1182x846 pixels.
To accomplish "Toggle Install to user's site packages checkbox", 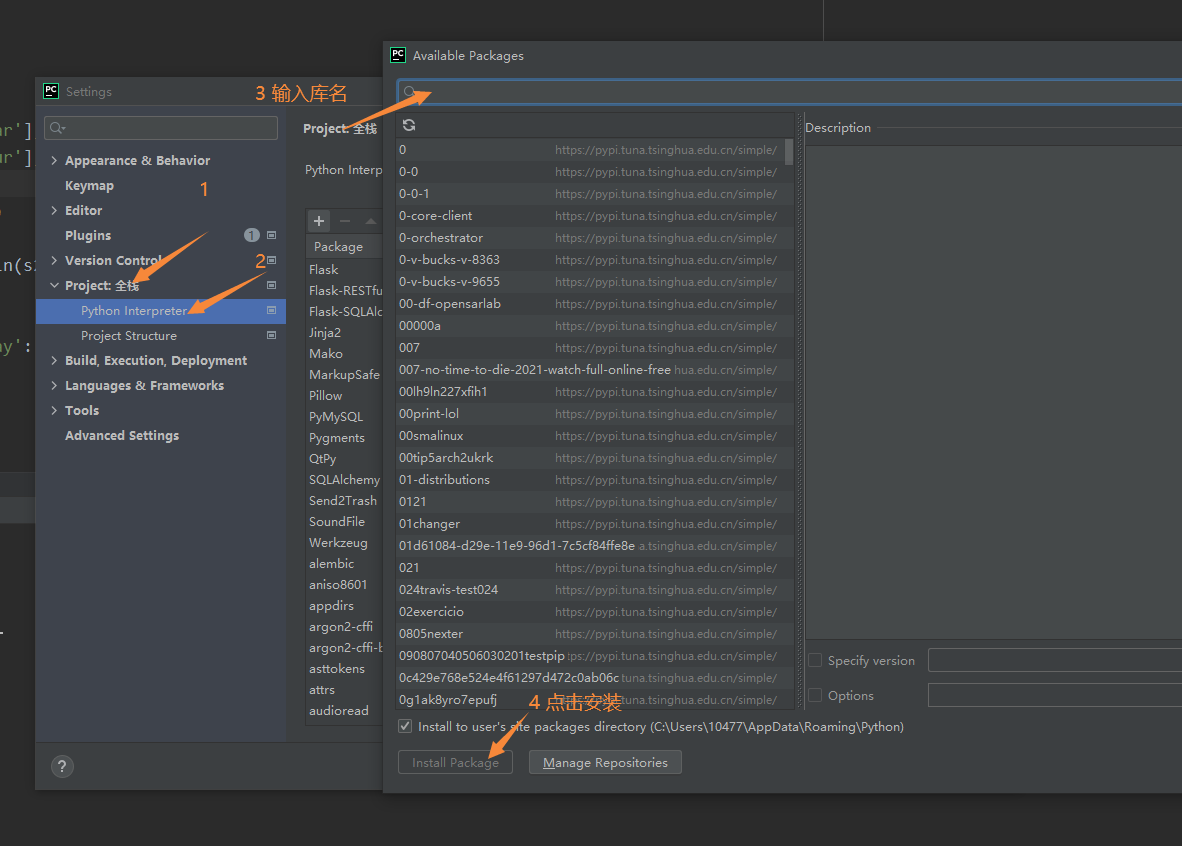I will click(x=406, y=726).
